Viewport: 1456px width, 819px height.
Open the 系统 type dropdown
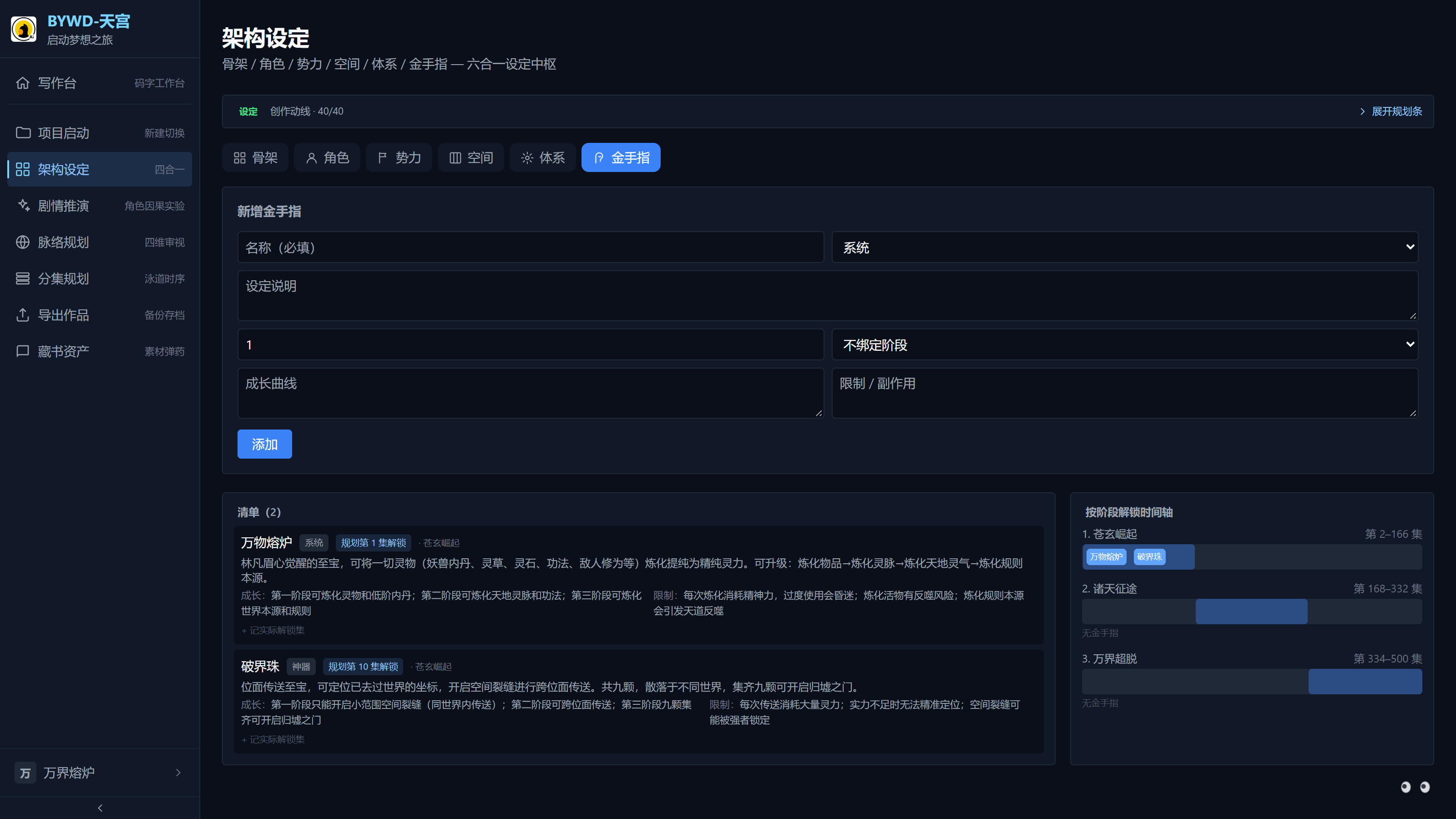pyautogui.click(x=1125, y=247)
